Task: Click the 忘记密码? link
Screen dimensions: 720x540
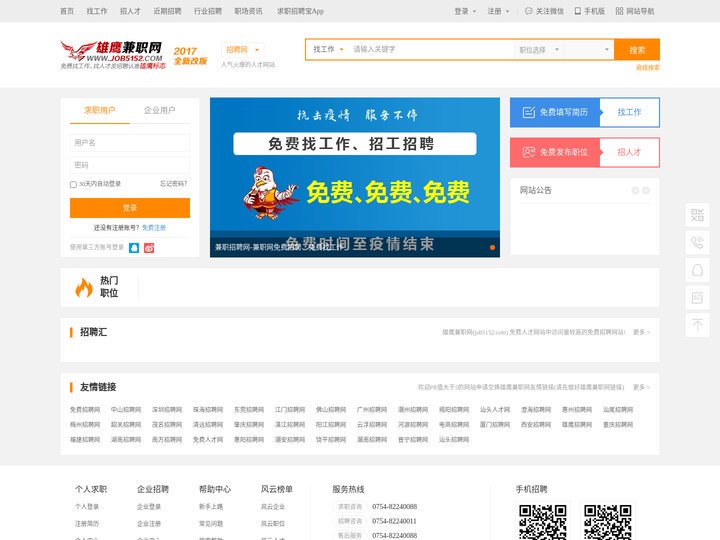Action: [x=174, y=184]
